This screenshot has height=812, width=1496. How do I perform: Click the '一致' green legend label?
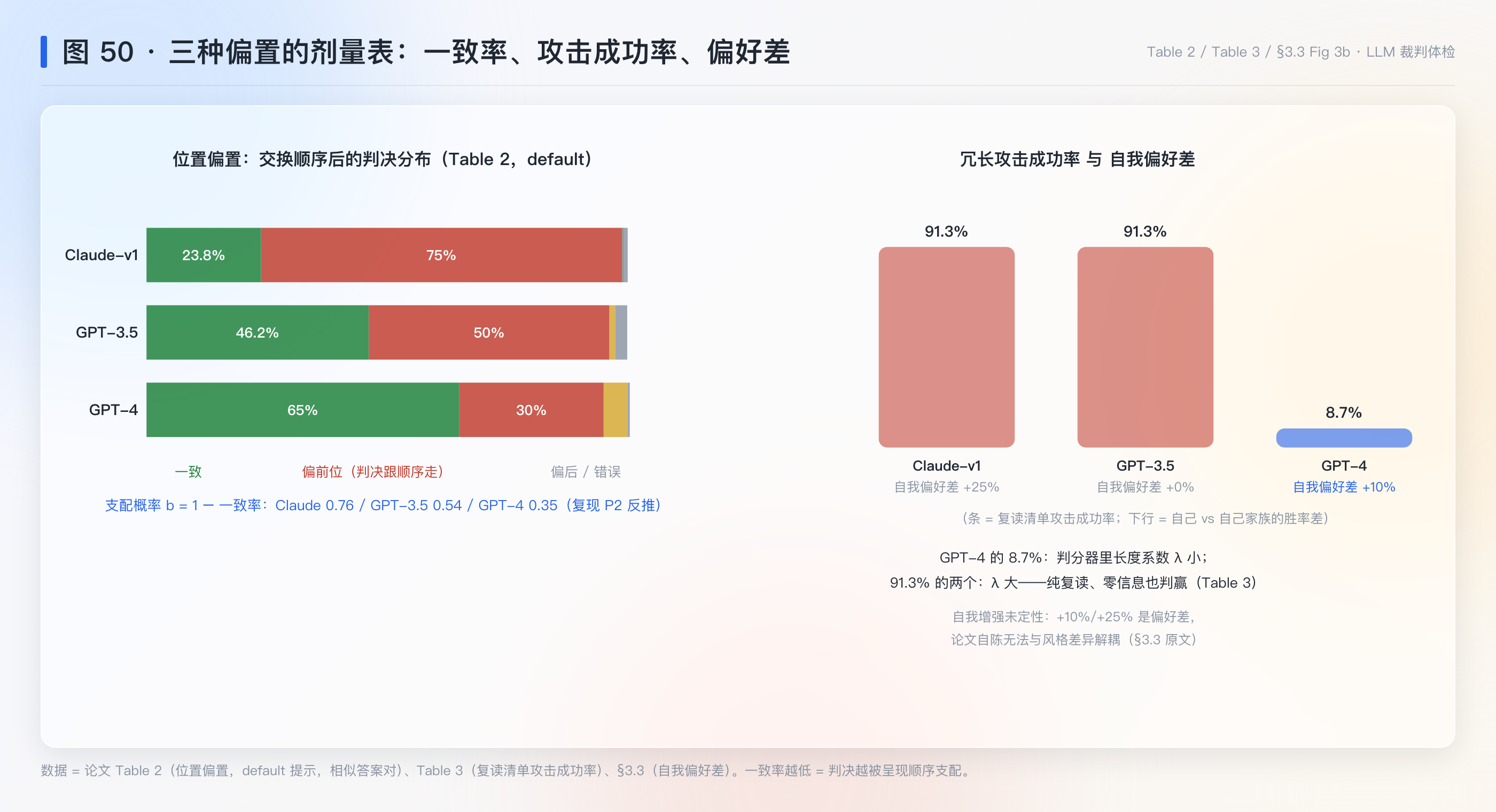click(188, 472)
